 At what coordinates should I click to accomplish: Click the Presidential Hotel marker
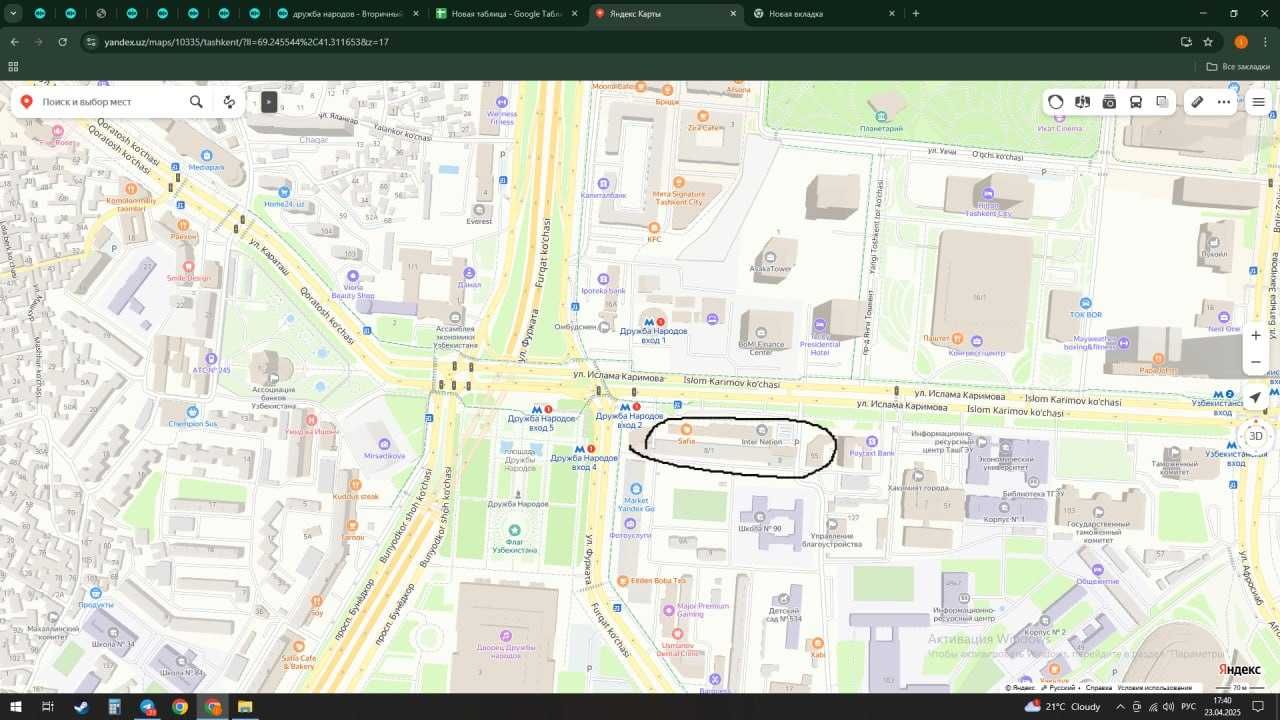click(820, 325)
